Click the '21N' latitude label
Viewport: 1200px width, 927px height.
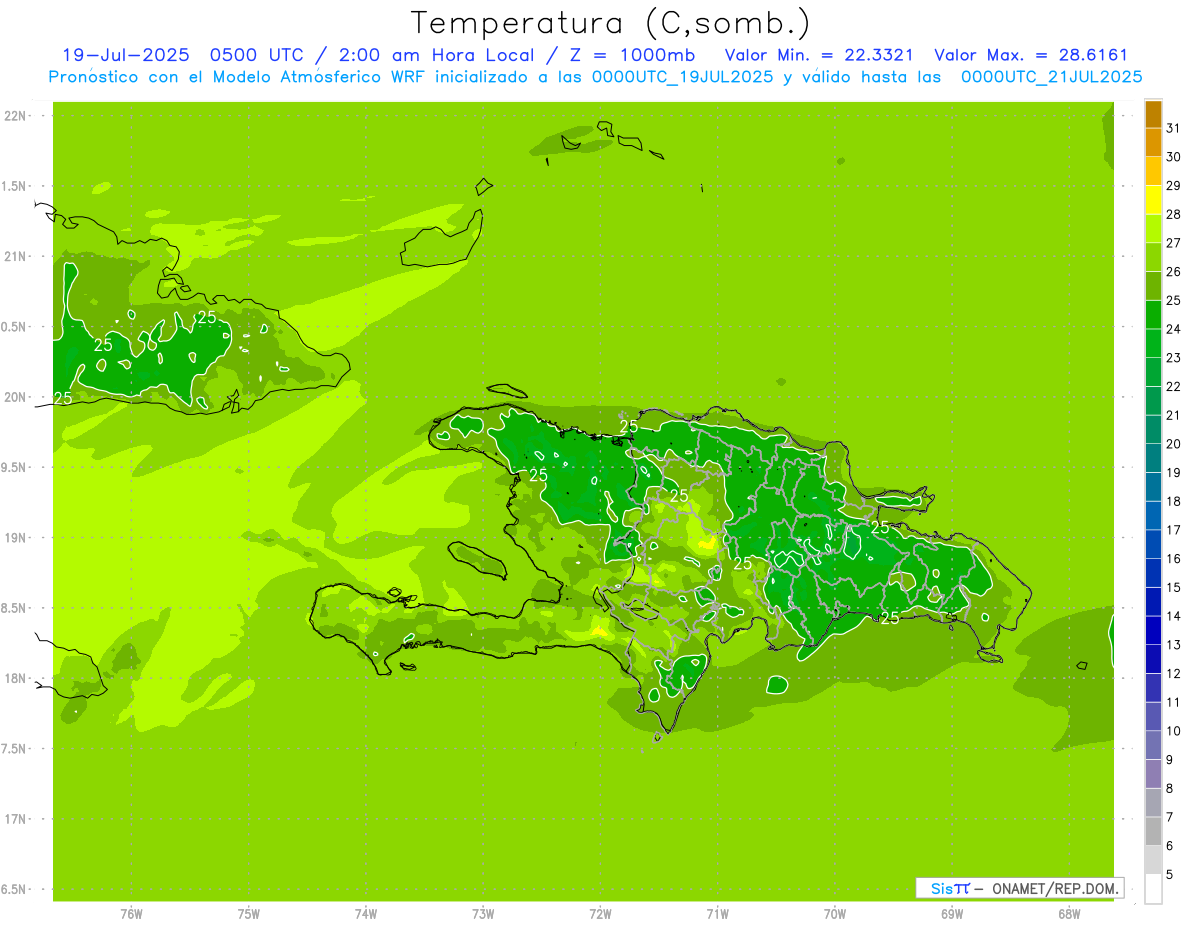coord(15,256)
